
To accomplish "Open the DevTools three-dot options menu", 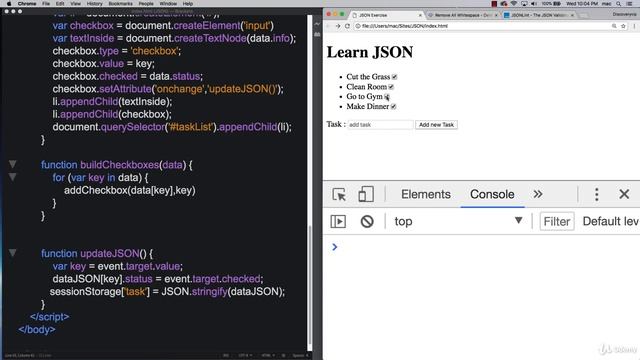I will (x=596, y=194).
